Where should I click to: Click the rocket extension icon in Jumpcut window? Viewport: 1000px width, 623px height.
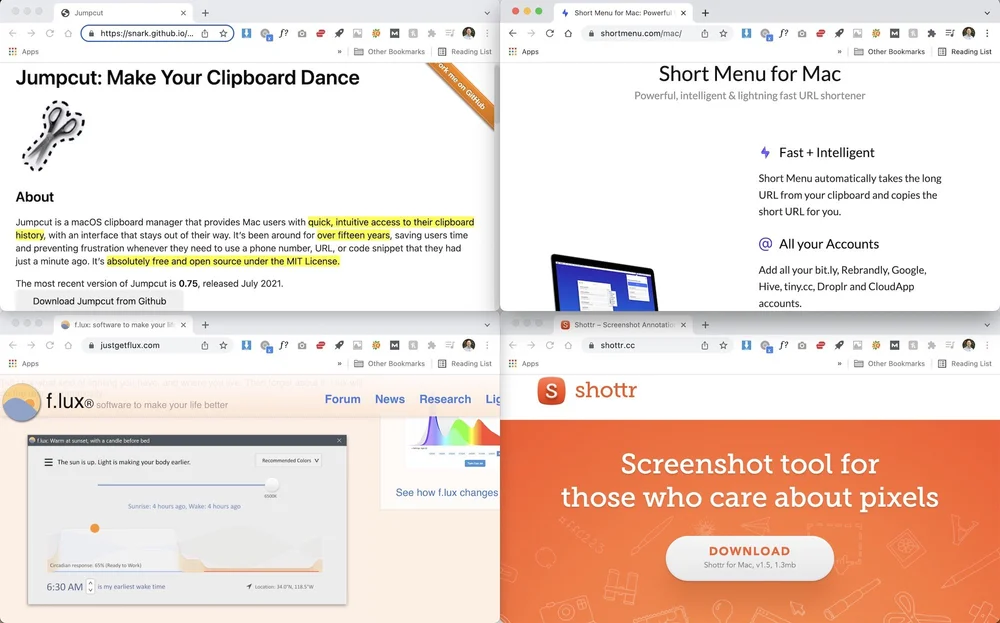(x=339, y=33)
